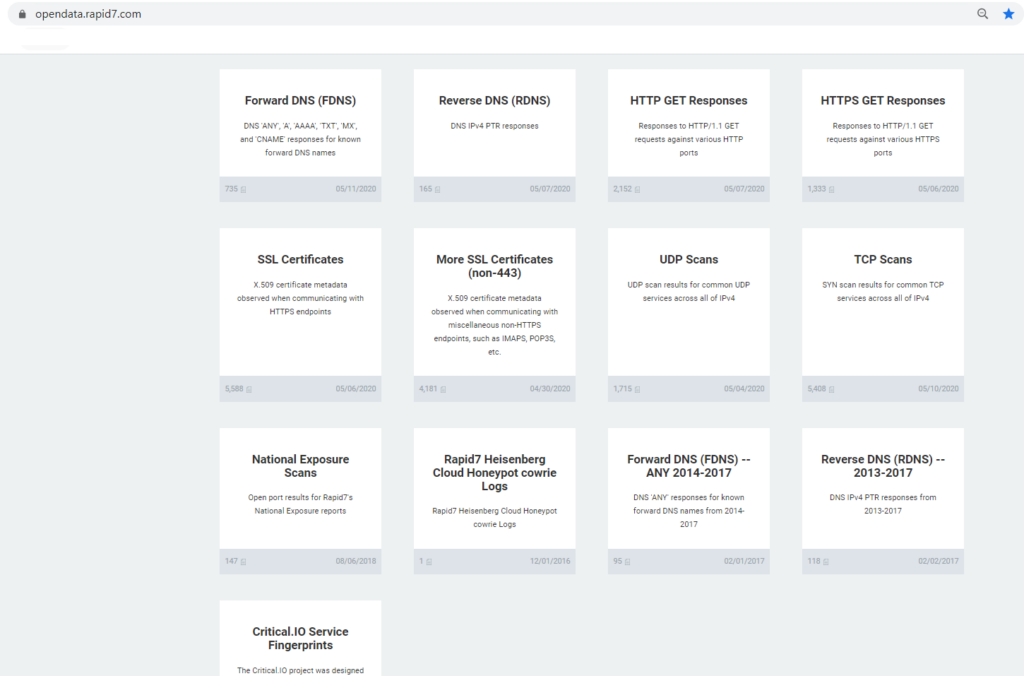The width and height of the screenshot is (1024, 676).
Task: Click the file count icon on Forward DNS card
Action: point(241,189)
